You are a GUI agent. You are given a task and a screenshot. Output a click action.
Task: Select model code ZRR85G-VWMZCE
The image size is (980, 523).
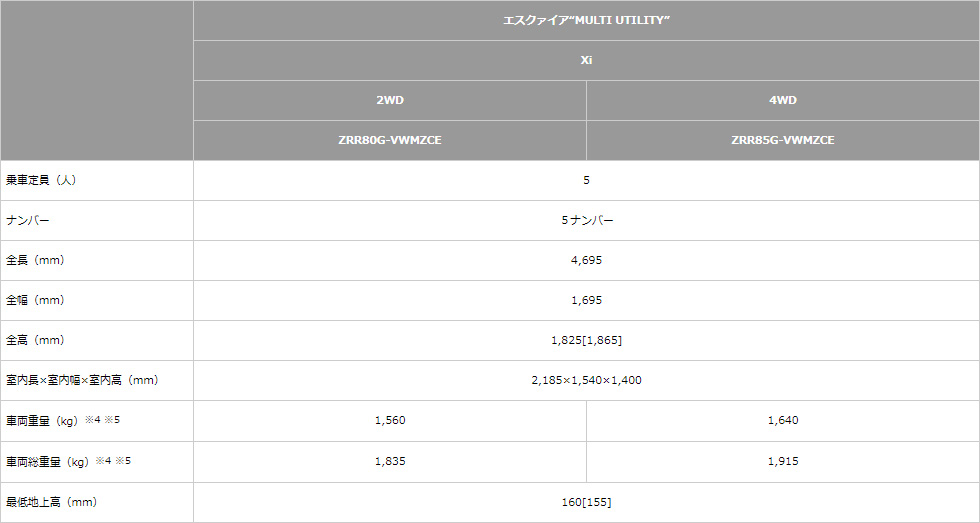(782, 140)
